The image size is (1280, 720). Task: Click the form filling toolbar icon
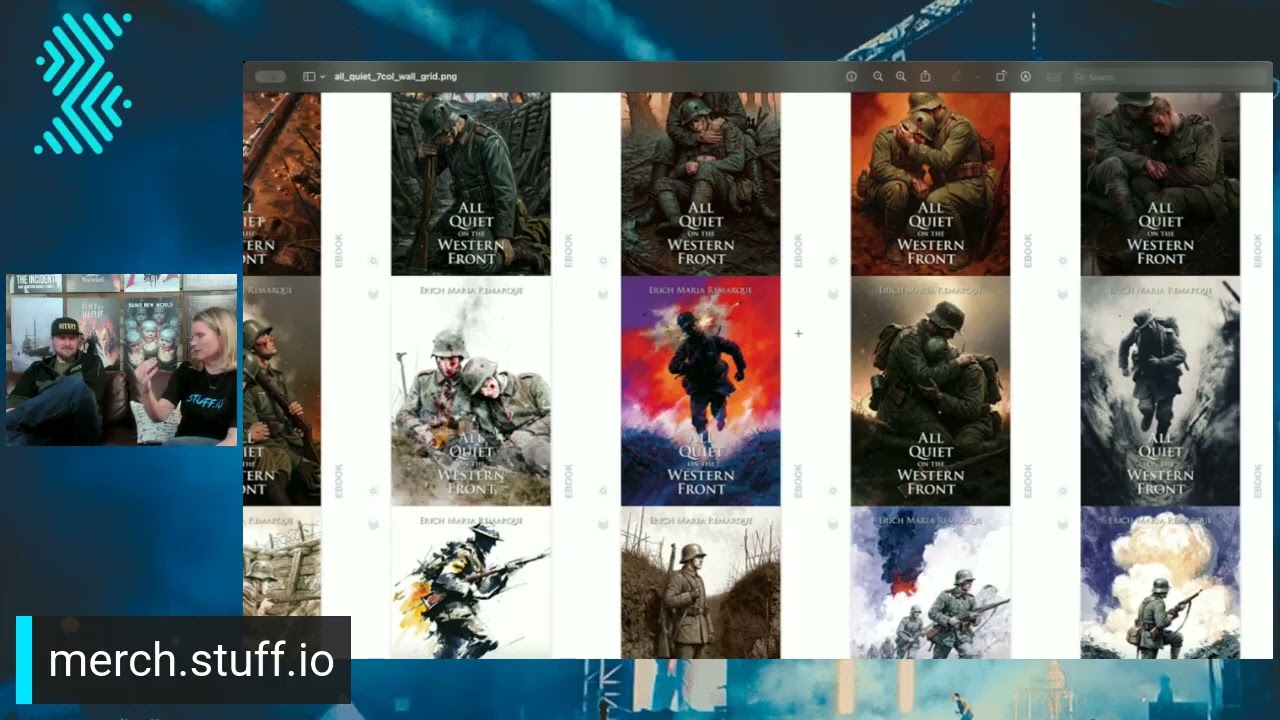1053,76
